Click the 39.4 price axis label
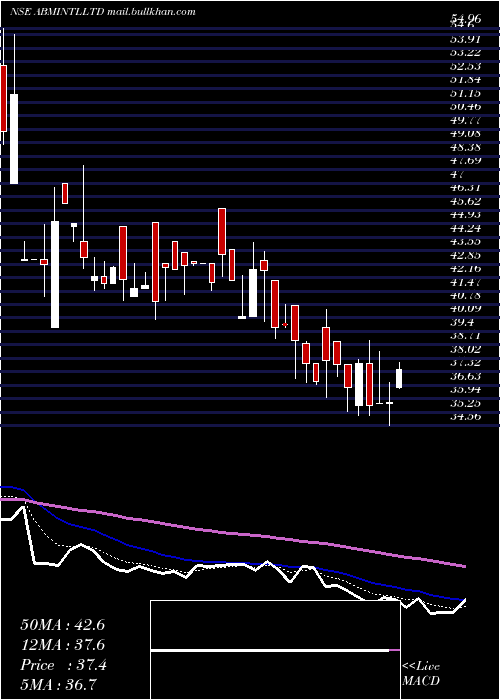The width and height of the screenshot is (500, 700). 462,322
